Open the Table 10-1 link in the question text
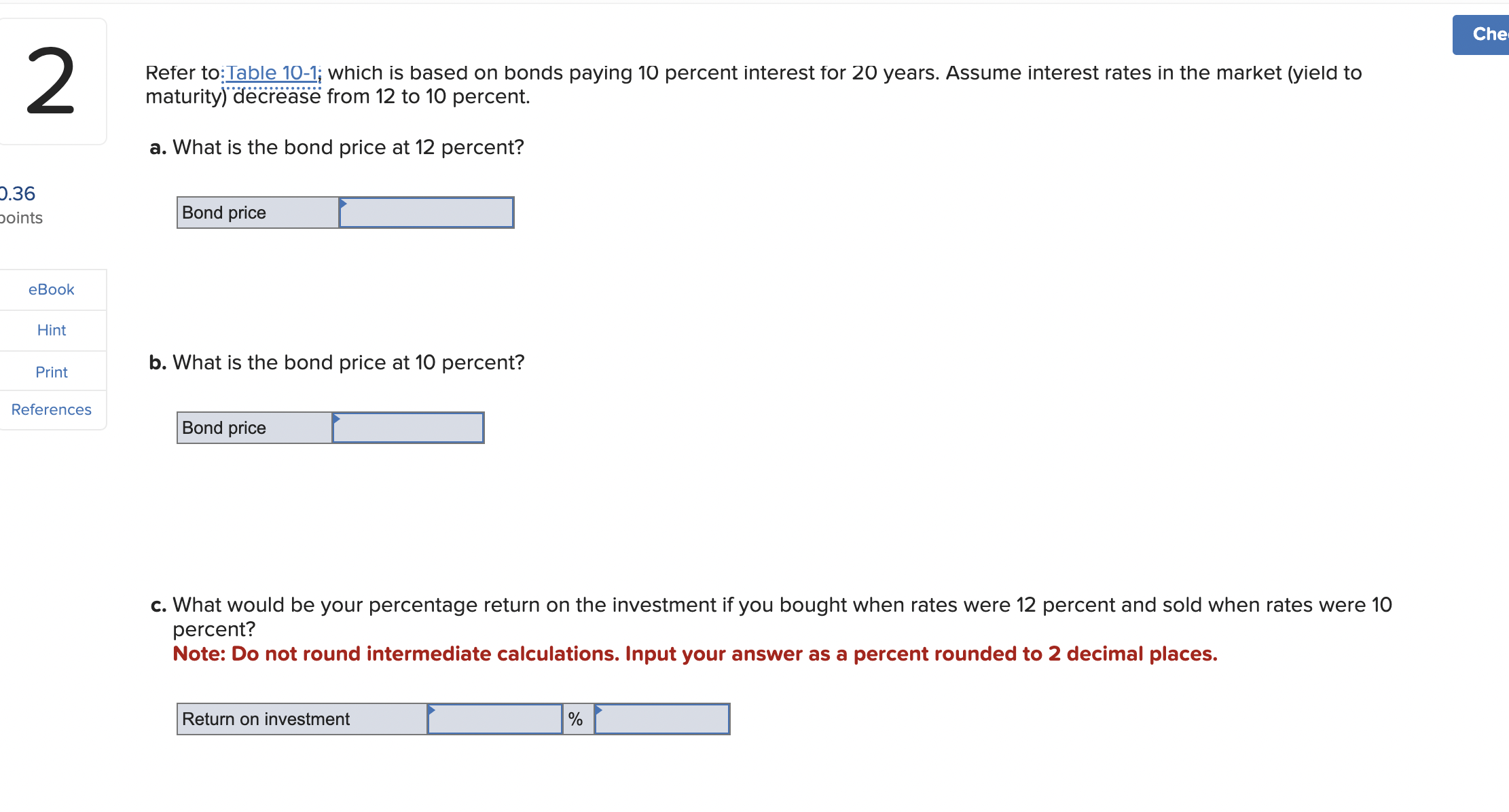The image size is (1509, 812). (271, 73)
